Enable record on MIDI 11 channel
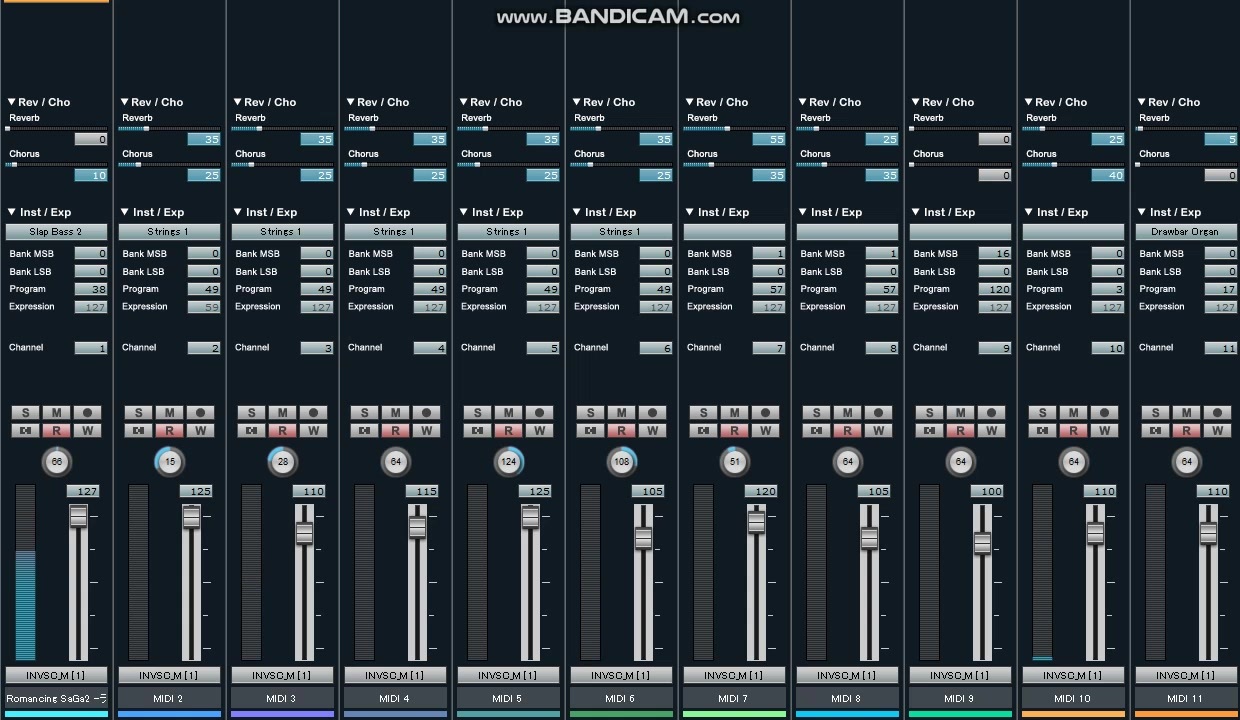Screen dimensions: 1240x720 pos(1217,413)
